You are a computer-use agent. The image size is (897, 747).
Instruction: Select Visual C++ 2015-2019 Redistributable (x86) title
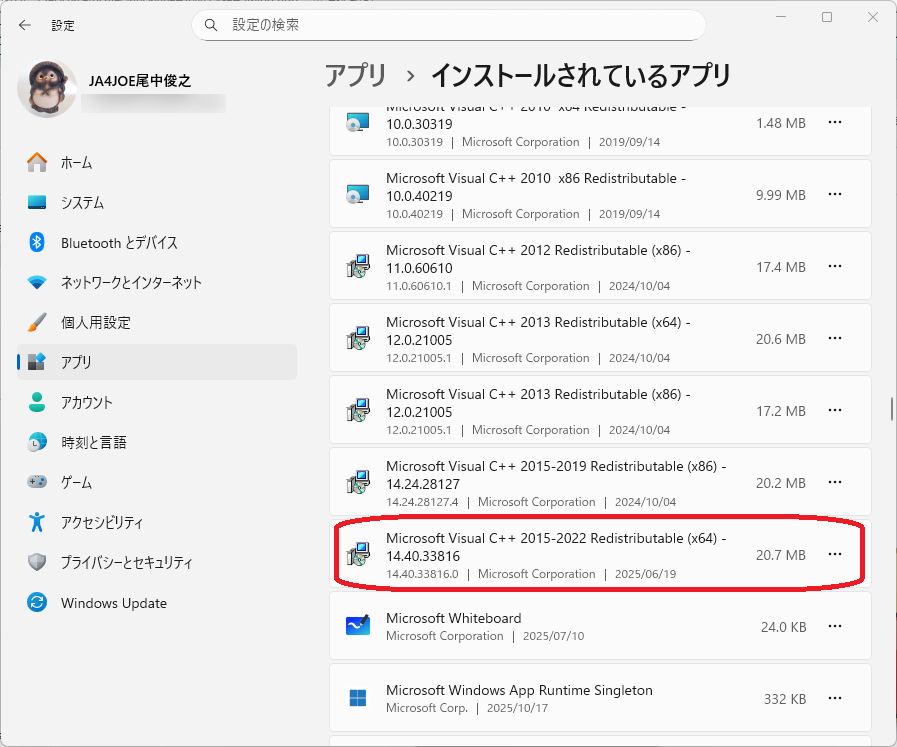coord(556,475)
